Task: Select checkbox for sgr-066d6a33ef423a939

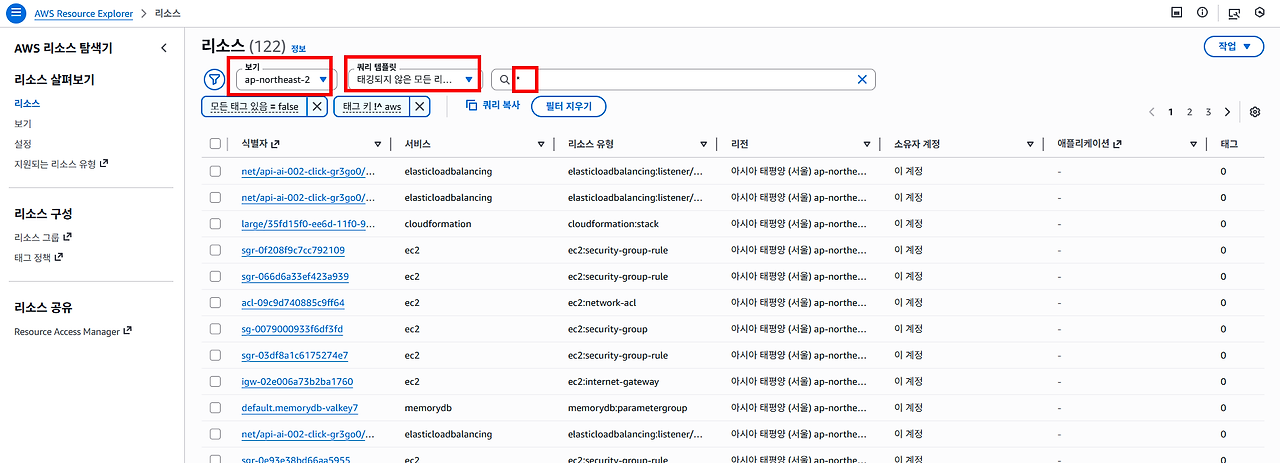Action: coord(216,276)
